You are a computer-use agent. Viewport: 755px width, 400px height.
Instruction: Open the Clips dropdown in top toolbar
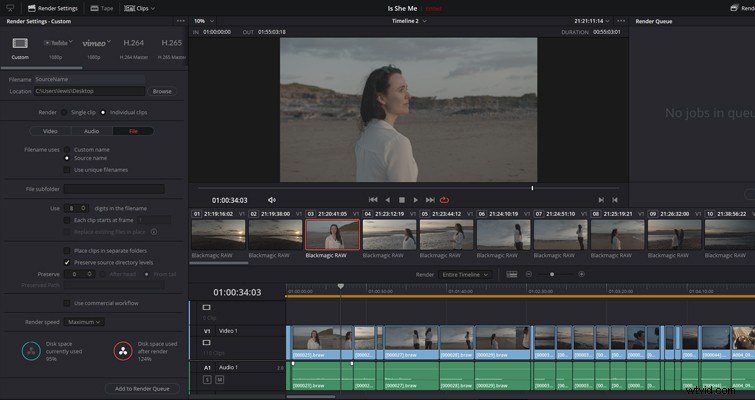pos(140,8)
